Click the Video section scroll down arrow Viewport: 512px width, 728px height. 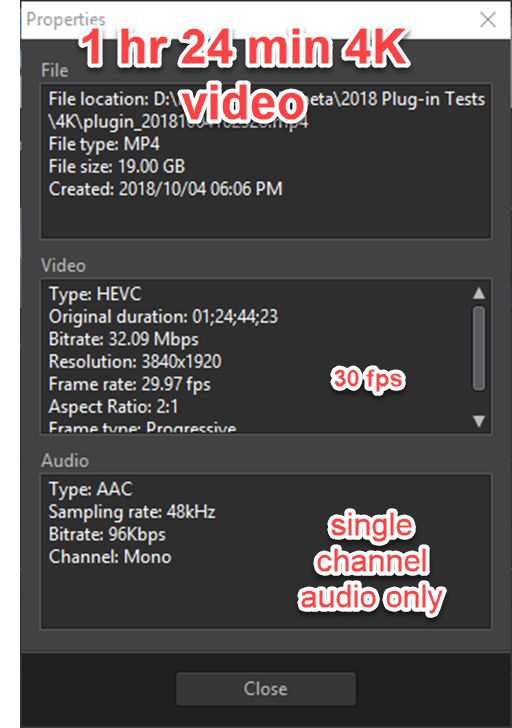pyautogui.click(x=479, y=421)
